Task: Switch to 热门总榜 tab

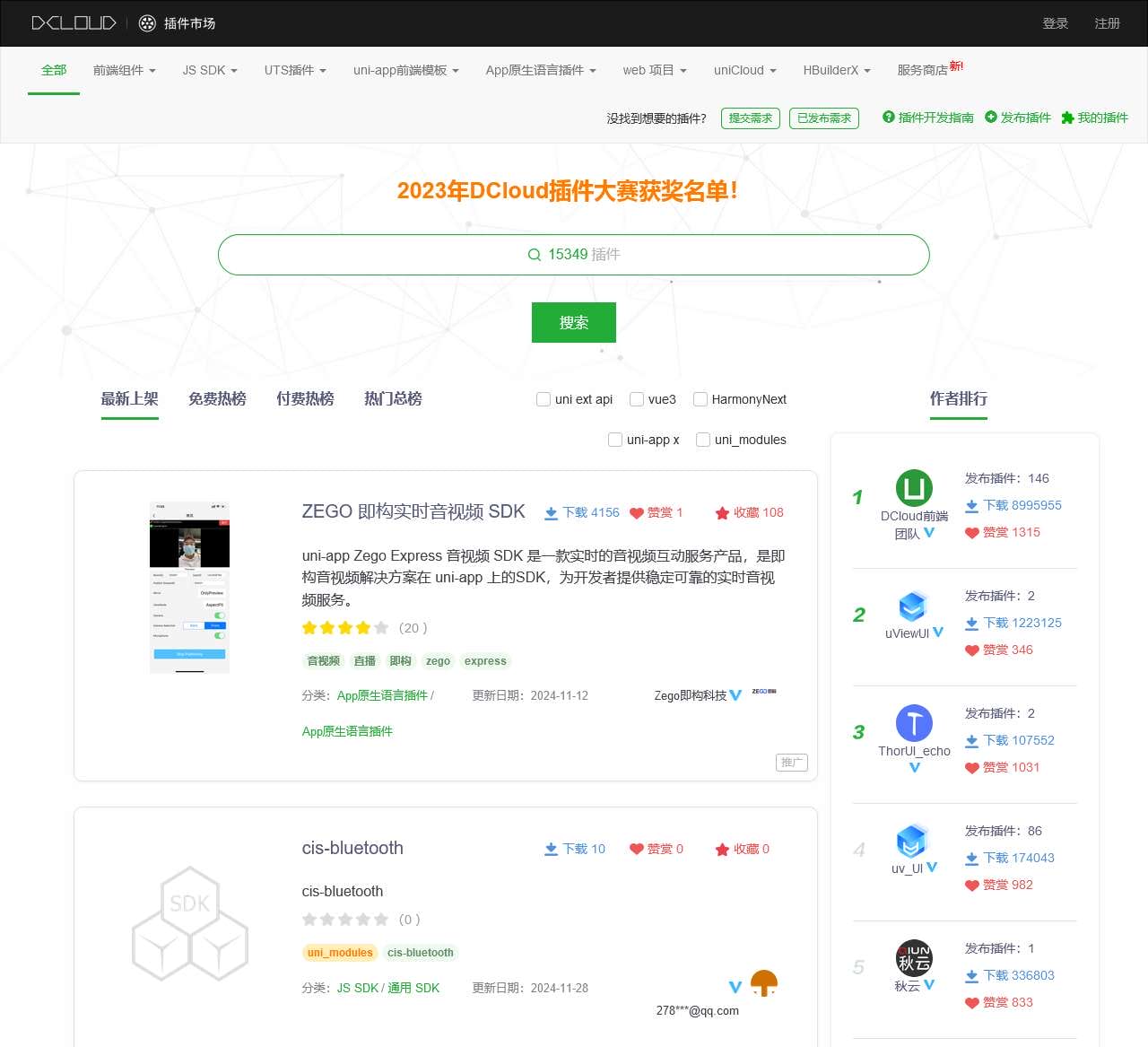Action: tap(393, 398)
